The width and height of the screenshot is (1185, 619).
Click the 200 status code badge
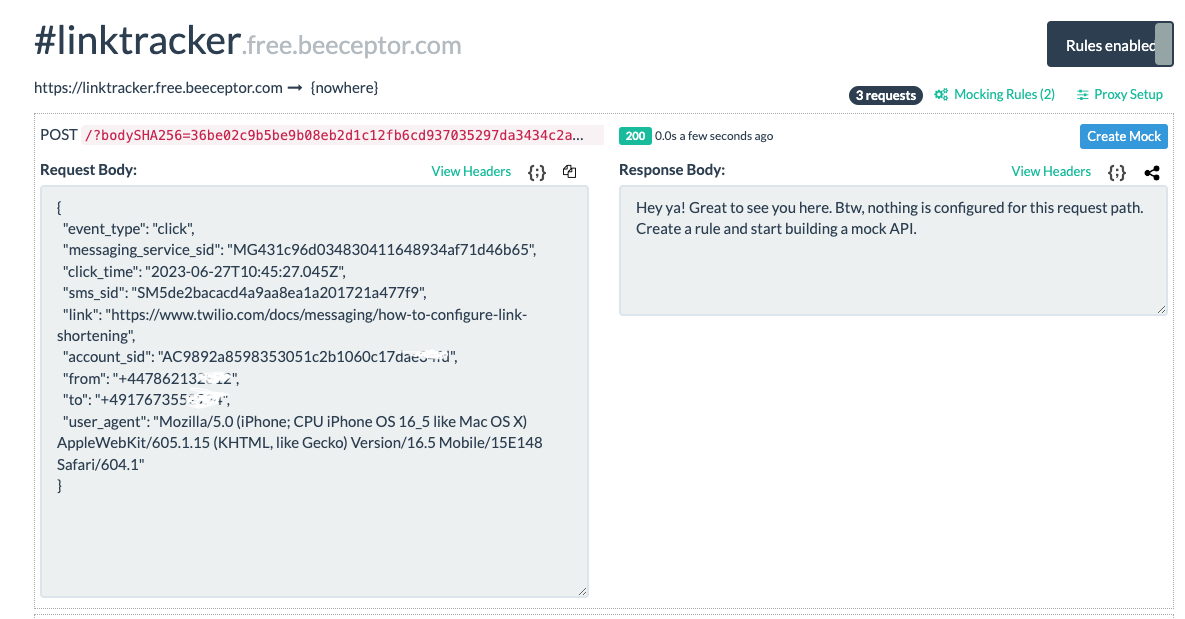[x=634, y=136]
